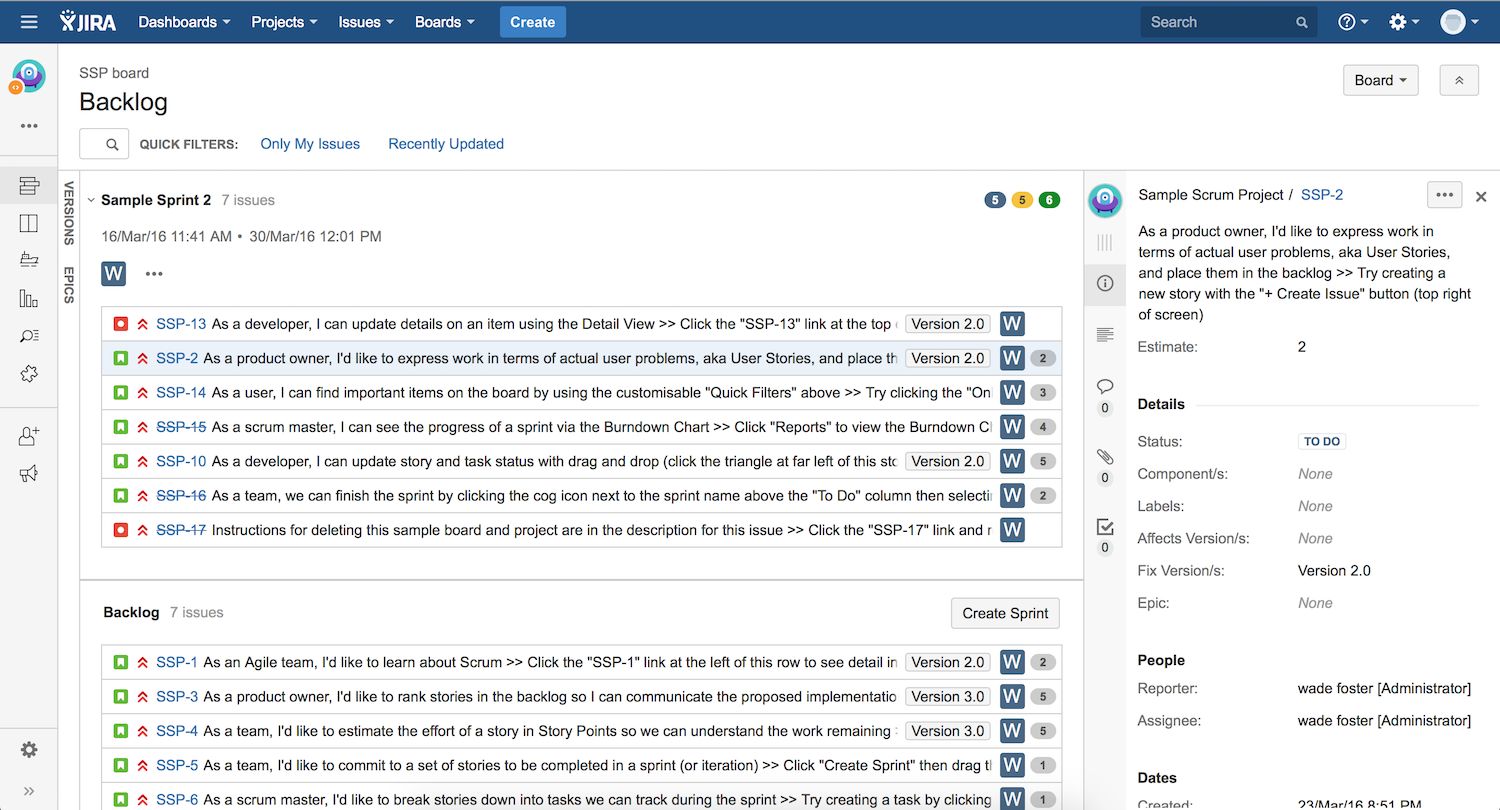Open the Active sprints board icon in sidebar

pyautogui.click(x=29, y=223)
